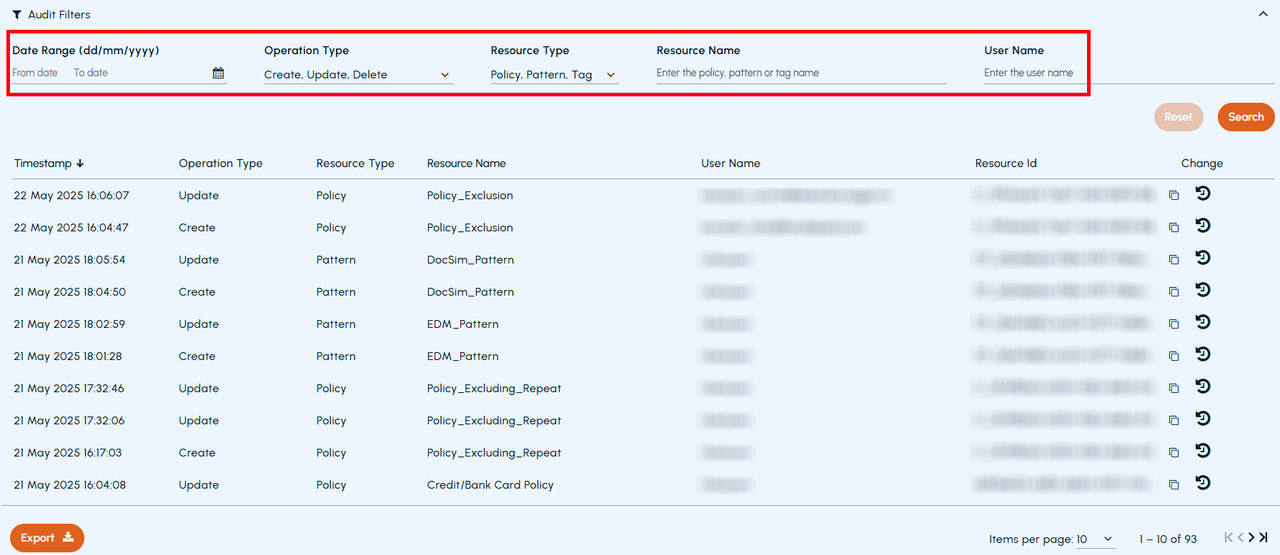Screen dimensions: 1280x555
Task: Copy Resource Id for 21 May 18:02:59 row
Action: tap(1174, 324)
